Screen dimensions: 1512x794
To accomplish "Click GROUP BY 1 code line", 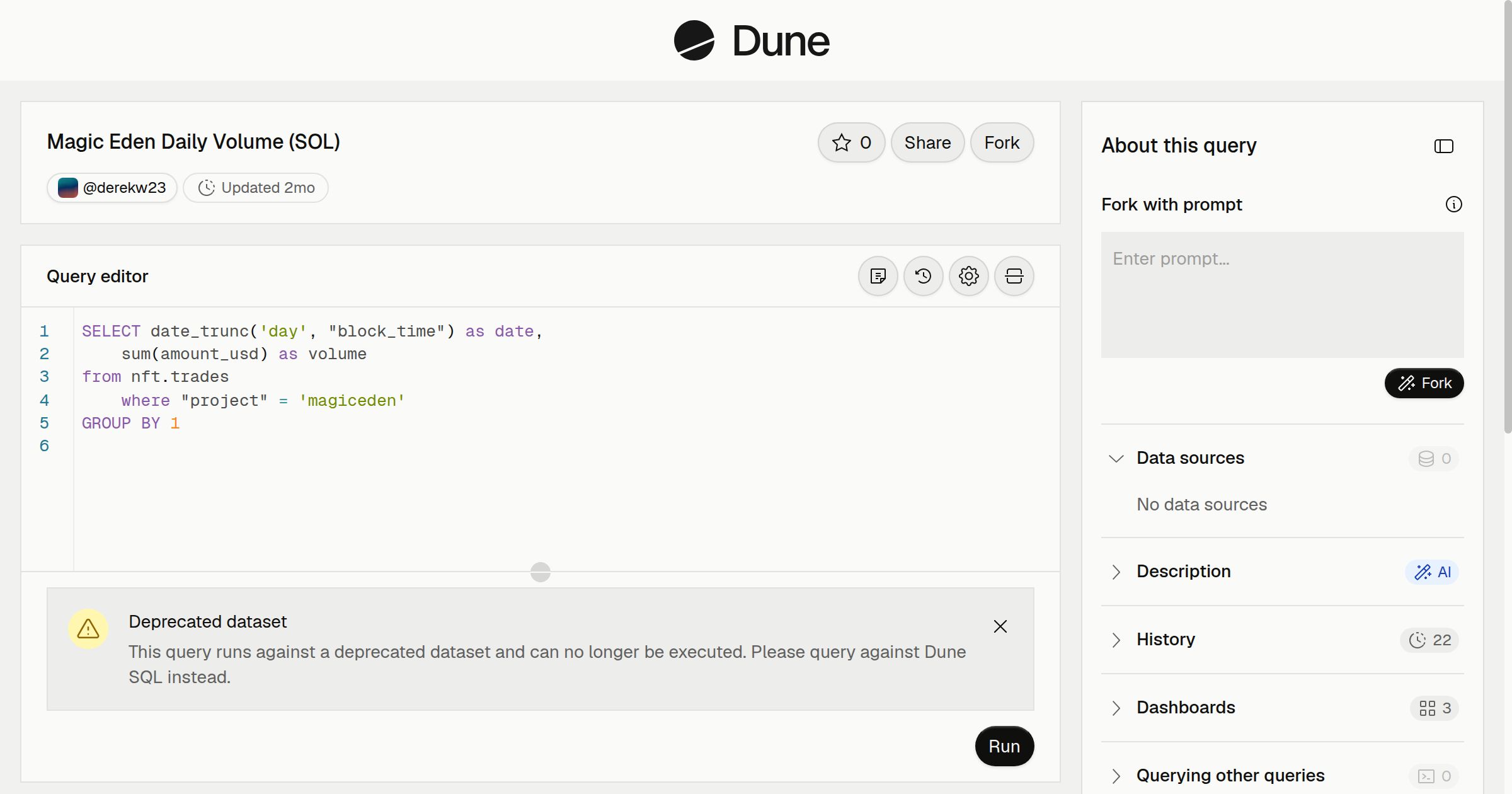I will coord(130,423).
